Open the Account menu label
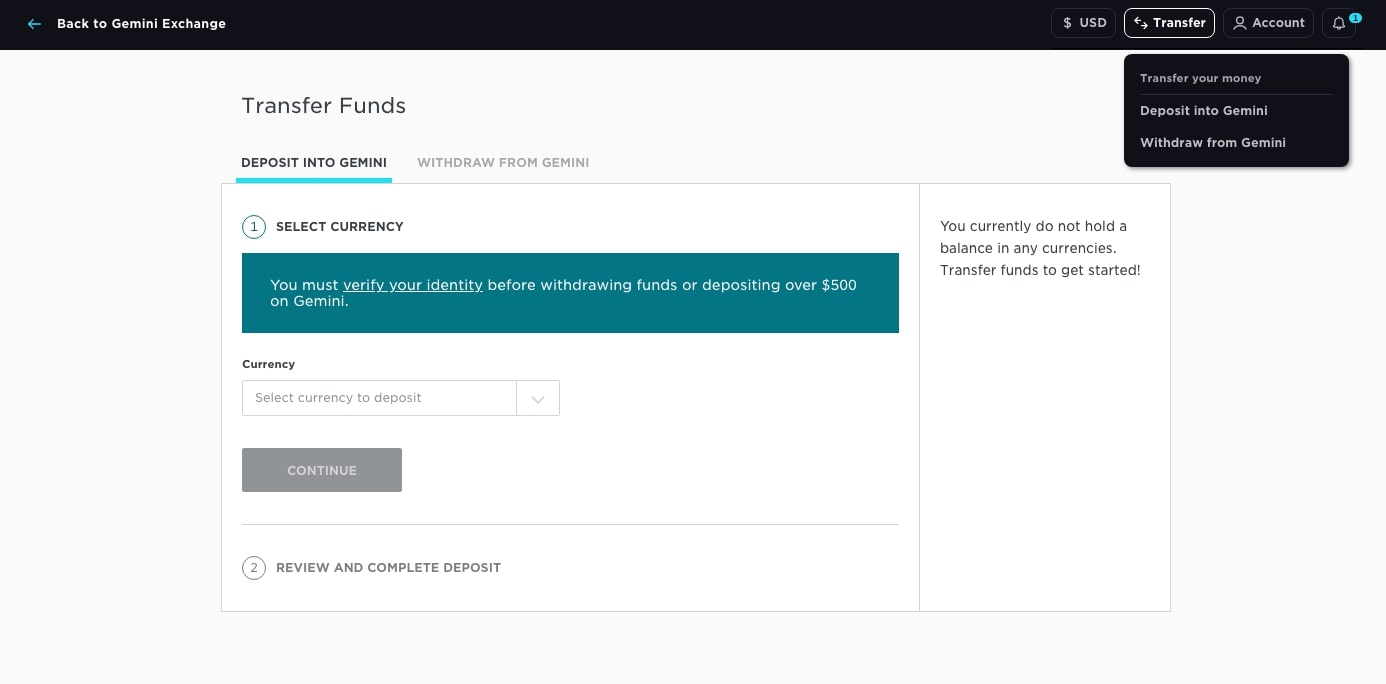Viewport: 1386px width, 684px height. pos(1278,23)
